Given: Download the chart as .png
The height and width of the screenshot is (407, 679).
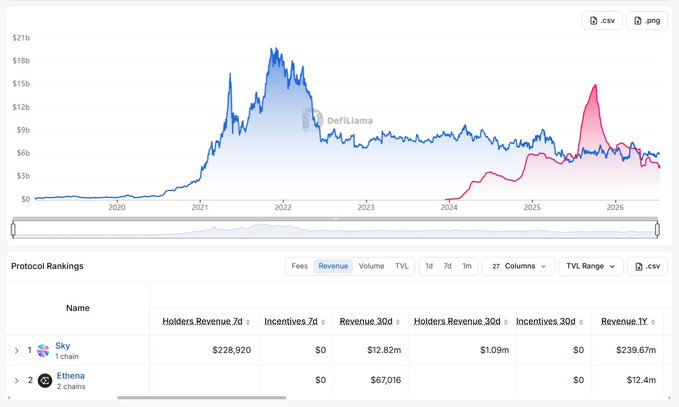Looking at the screenshot, I should [647, 20].
